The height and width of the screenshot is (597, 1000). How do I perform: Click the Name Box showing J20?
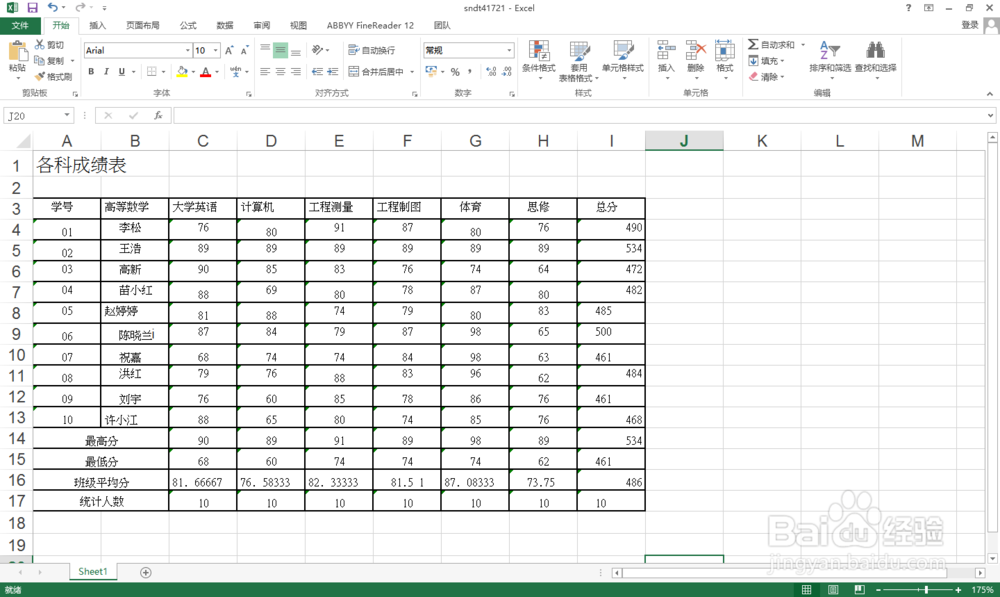point(38,115)
